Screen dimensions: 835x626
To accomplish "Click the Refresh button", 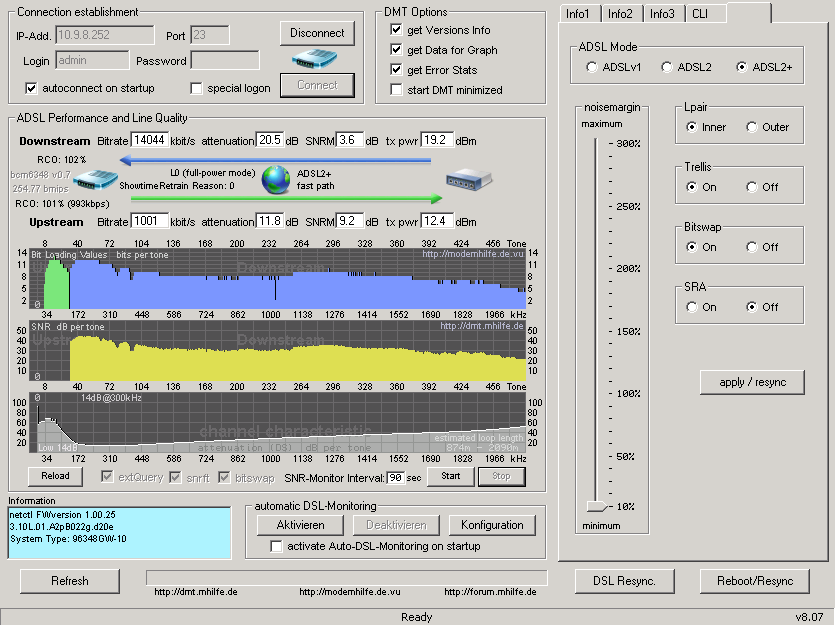I will (x=69, y=581).
